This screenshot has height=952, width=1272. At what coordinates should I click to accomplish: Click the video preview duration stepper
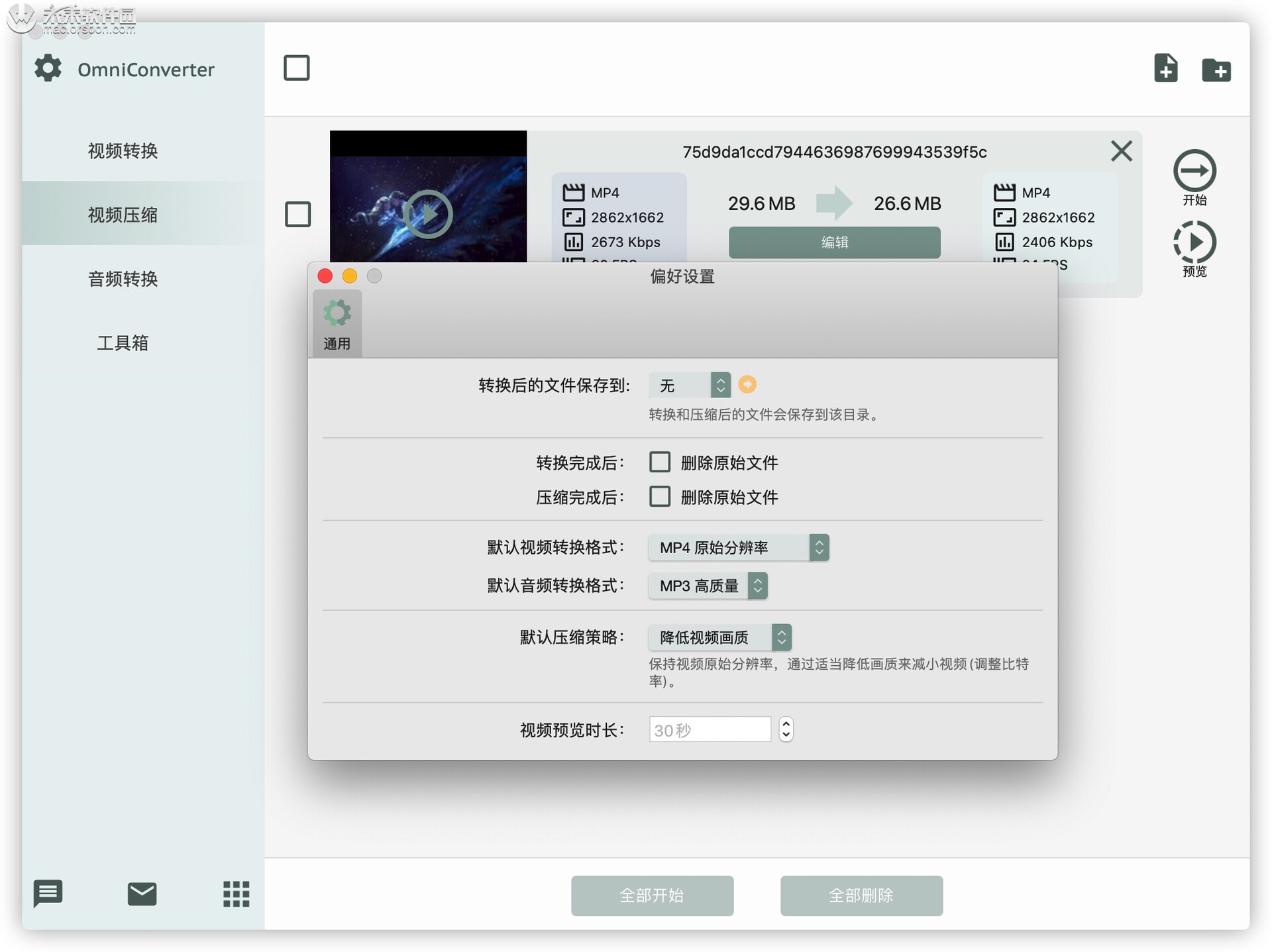coord(785,729)
